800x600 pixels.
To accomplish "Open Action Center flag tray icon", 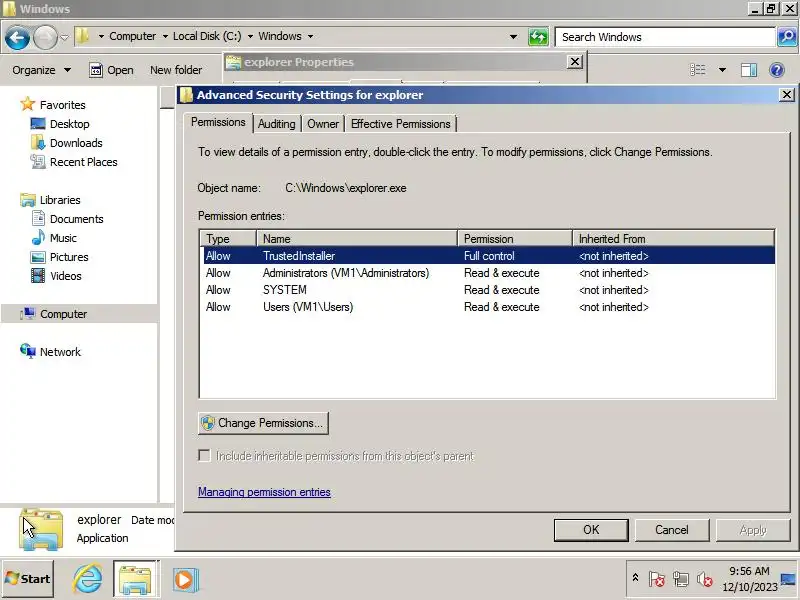I will [x=657, y=579].
